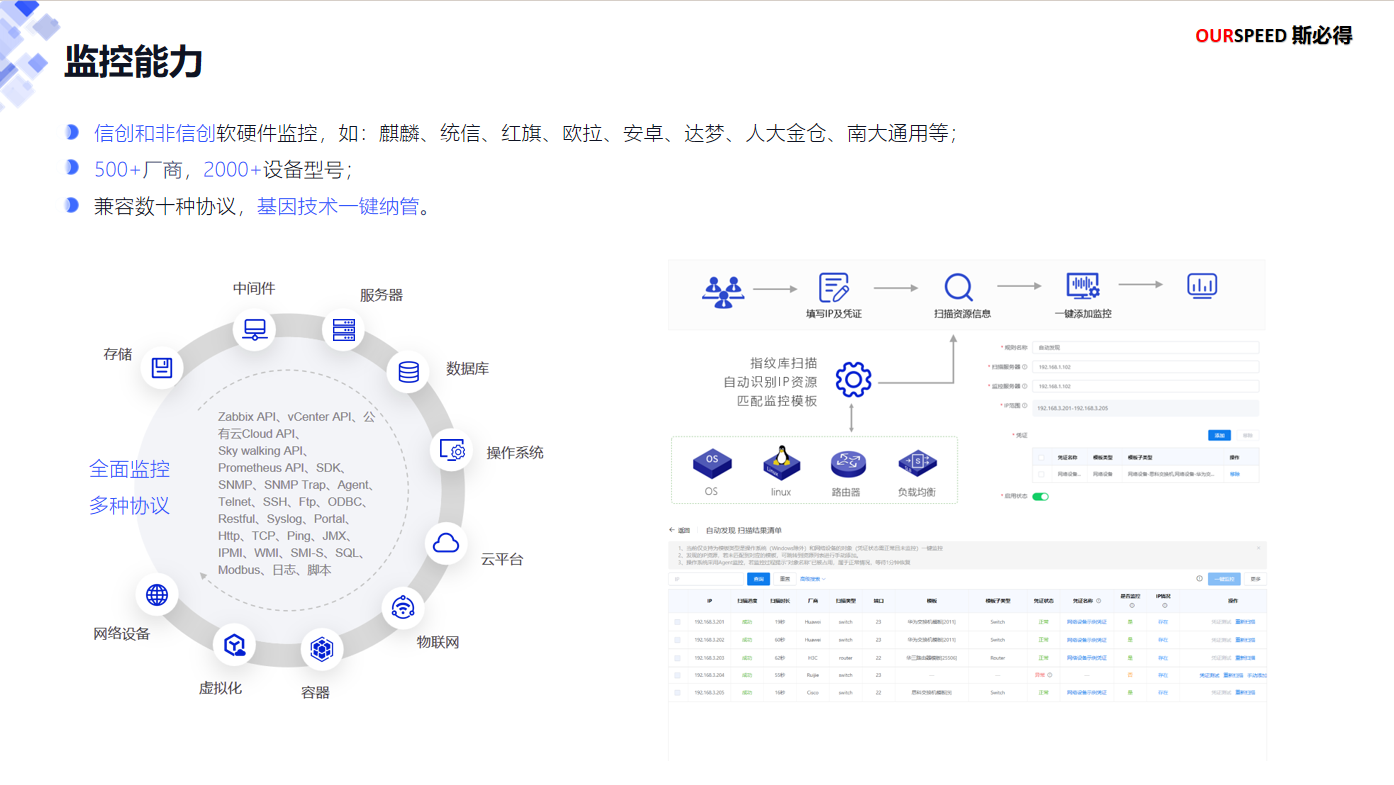
Task: Select the 物联网 IoT icon
Action: pyautogui.click(x=402, y=607)
